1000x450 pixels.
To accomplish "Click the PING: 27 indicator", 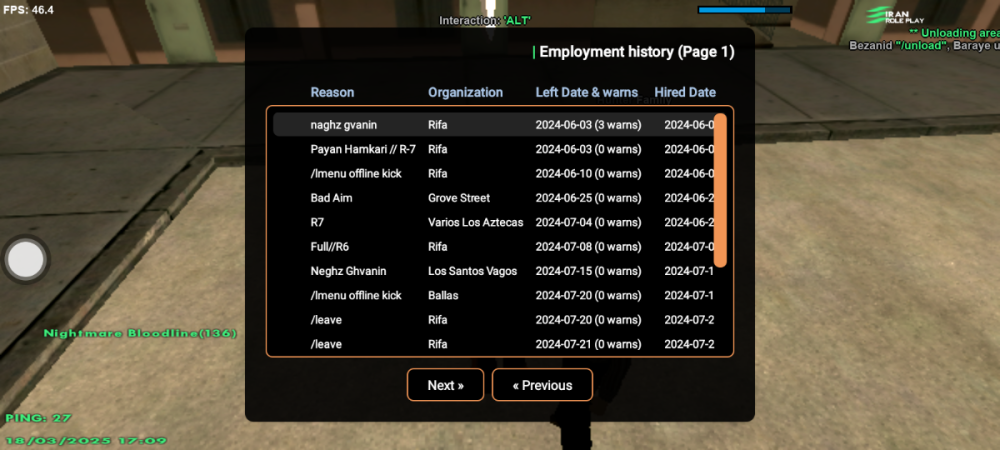I will [x=38, y=418].
